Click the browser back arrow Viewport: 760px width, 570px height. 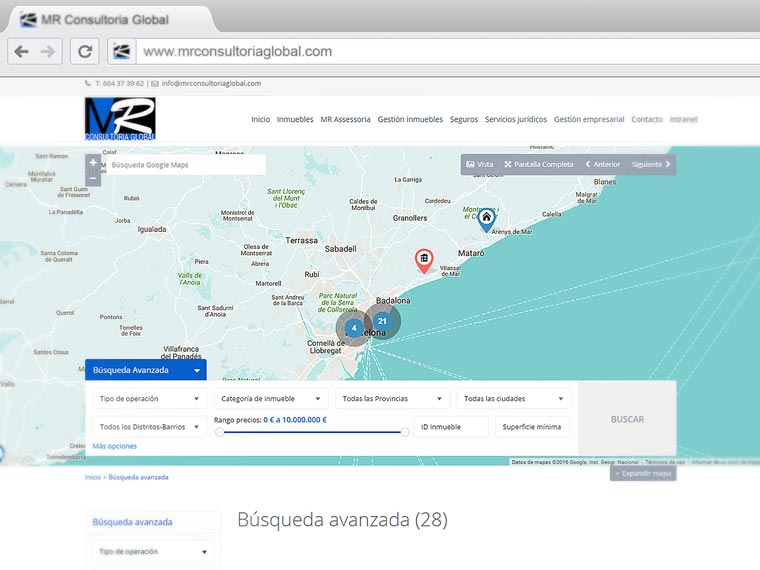coord(22,51)
